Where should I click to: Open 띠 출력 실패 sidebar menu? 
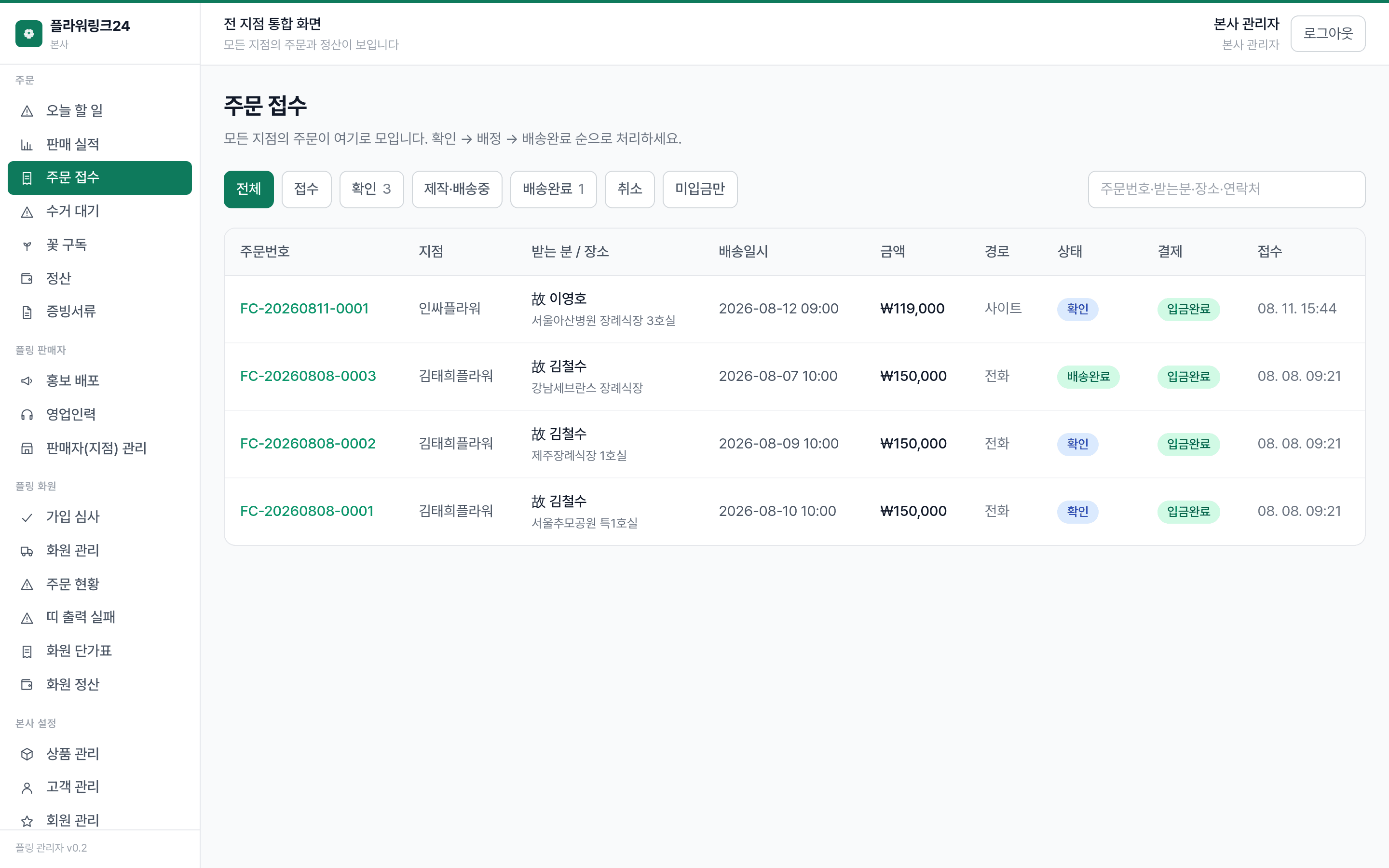pos(100,618)
